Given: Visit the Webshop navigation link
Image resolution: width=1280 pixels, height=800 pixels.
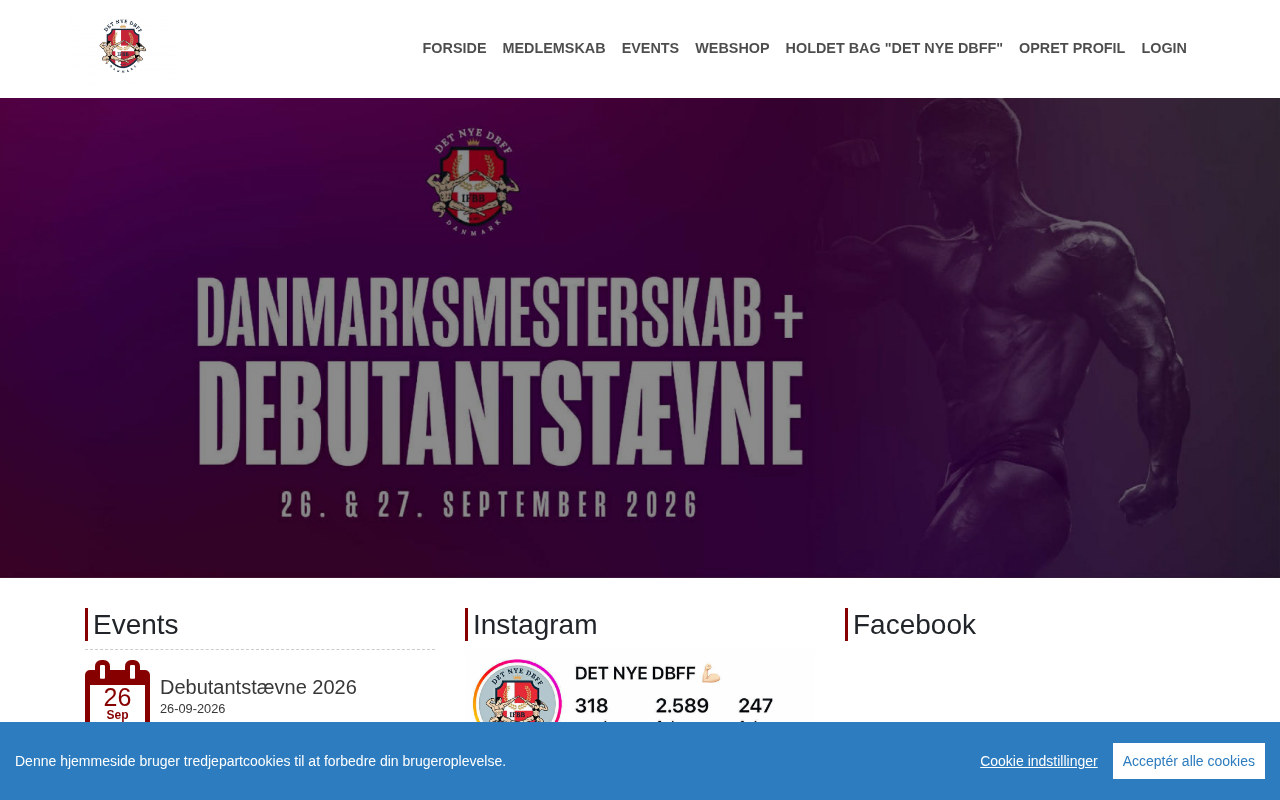Looking at the screenshot, I should point(732,48).
